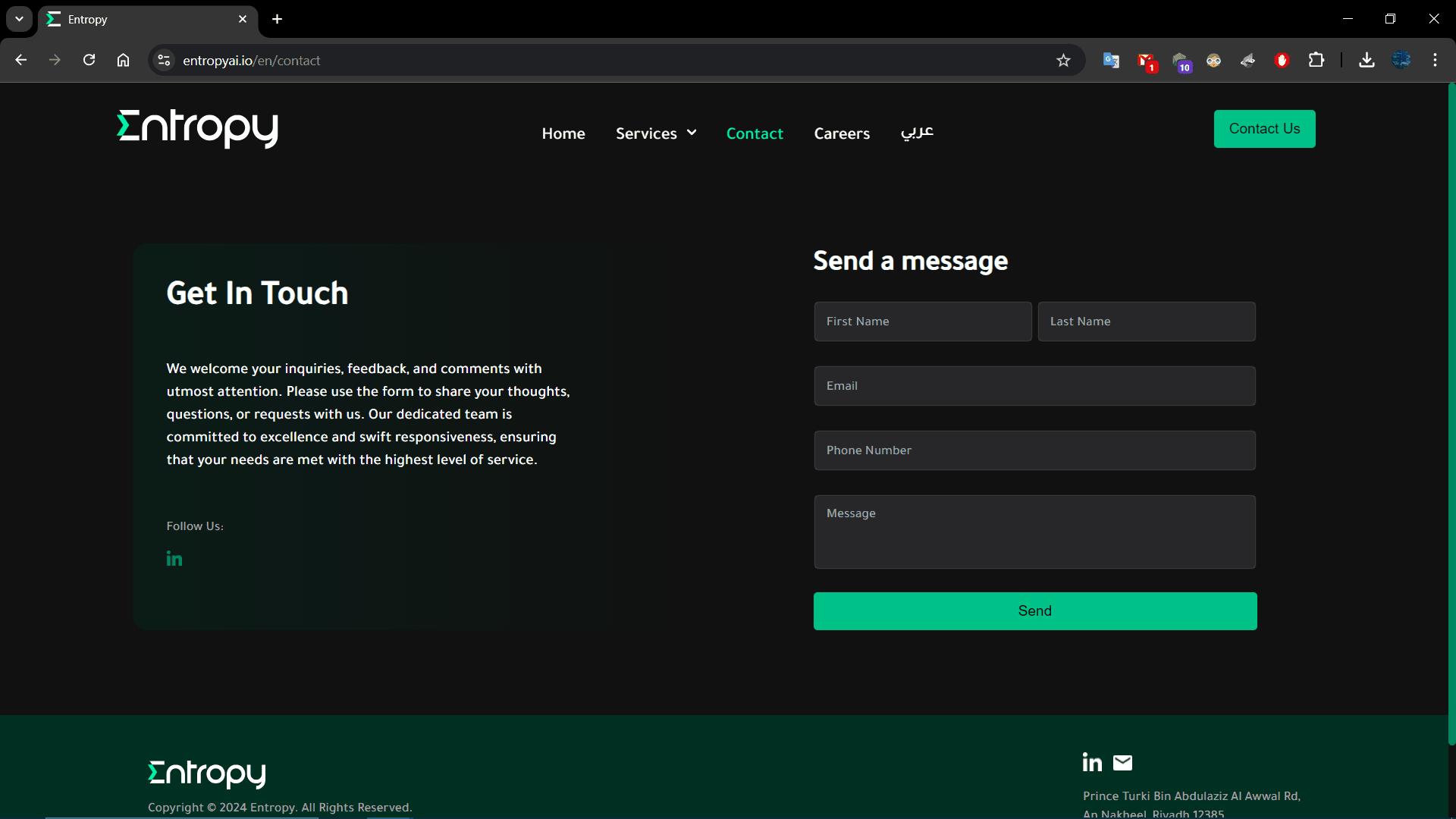Focus the First Name field
The height and width of the screenshot is (819, 1456).
[x=923, y=322]
